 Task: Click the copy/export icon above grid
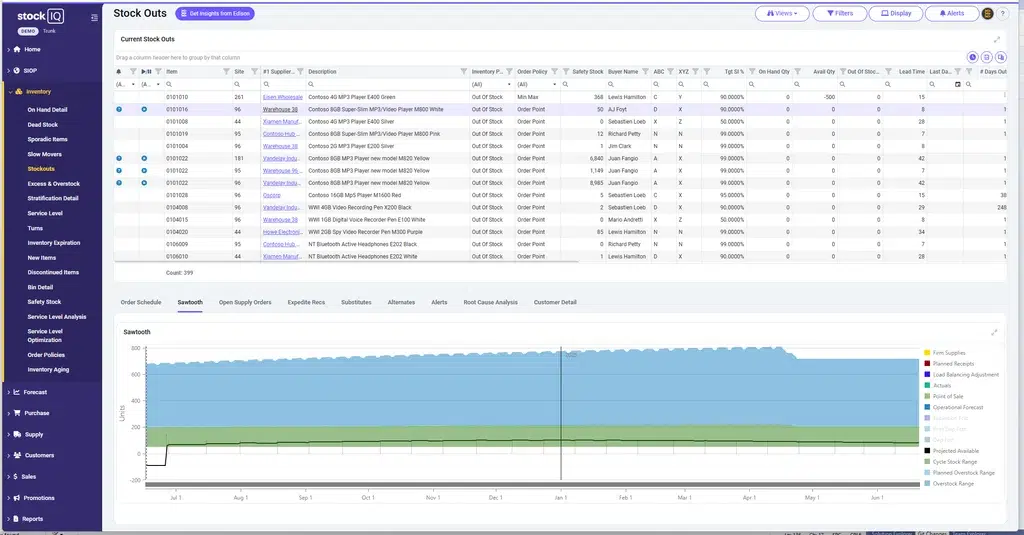1000,57
